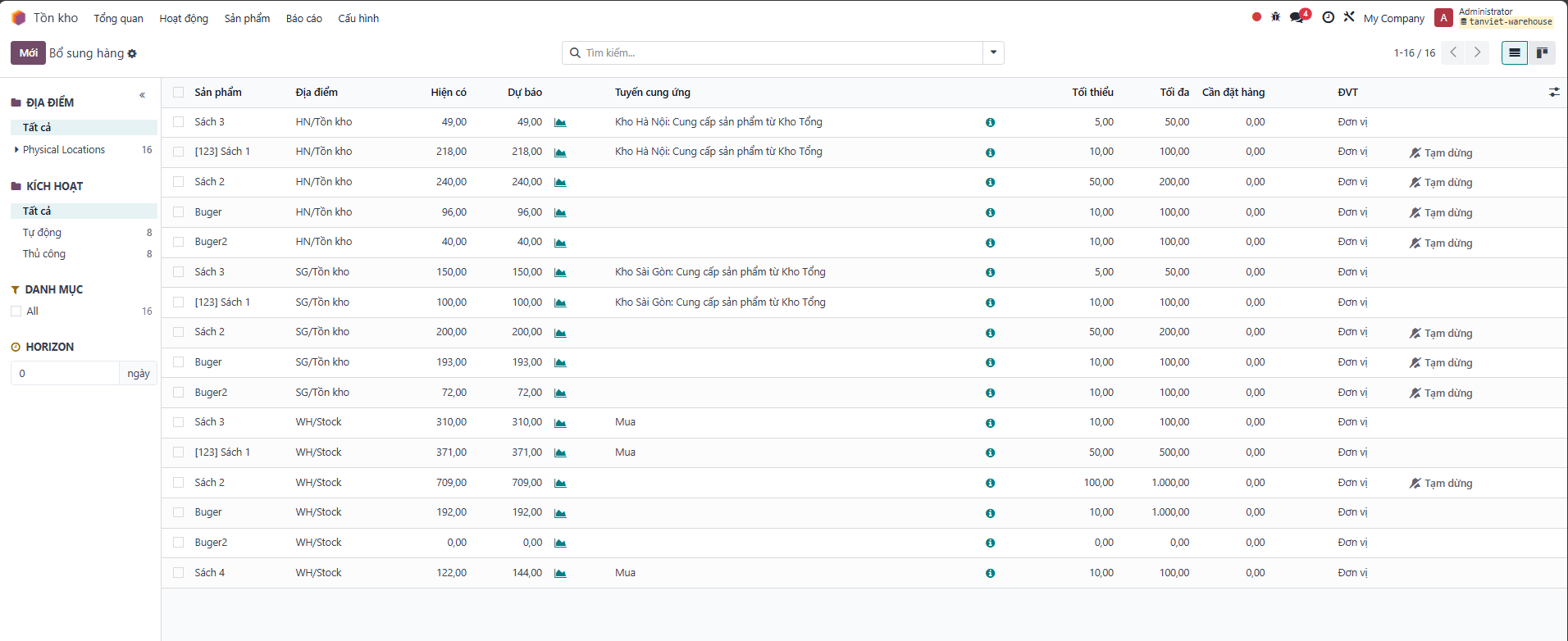This screenshot has width=1568, height=641.
Task: Show info icon for Buger WH/Stock
Action: tap(990, 513)
